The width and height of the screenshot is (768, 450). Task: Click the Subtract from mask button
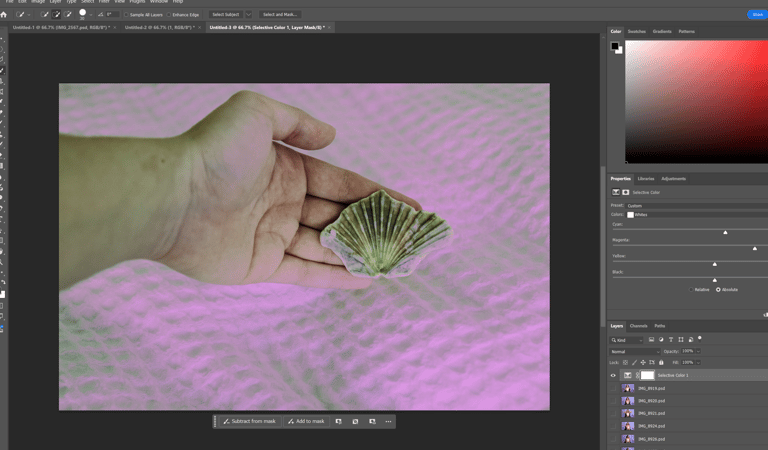click(250, 421)
